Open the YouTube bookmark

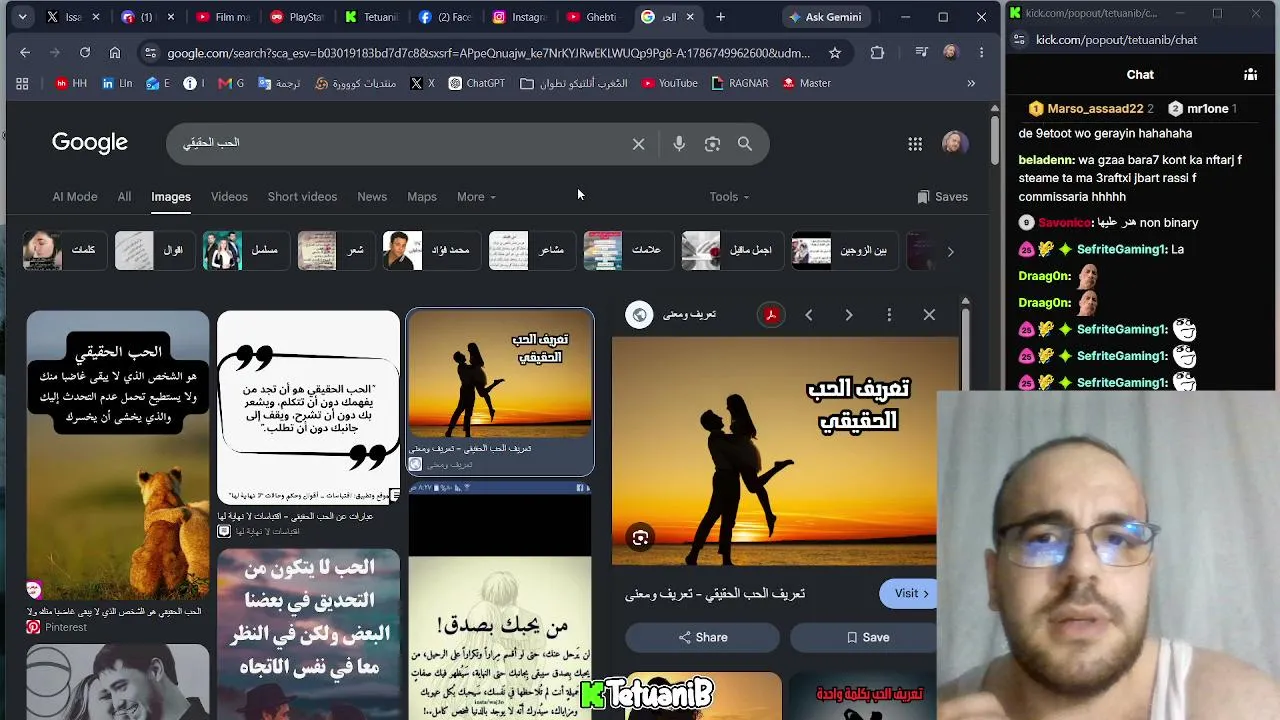(669, 83)
